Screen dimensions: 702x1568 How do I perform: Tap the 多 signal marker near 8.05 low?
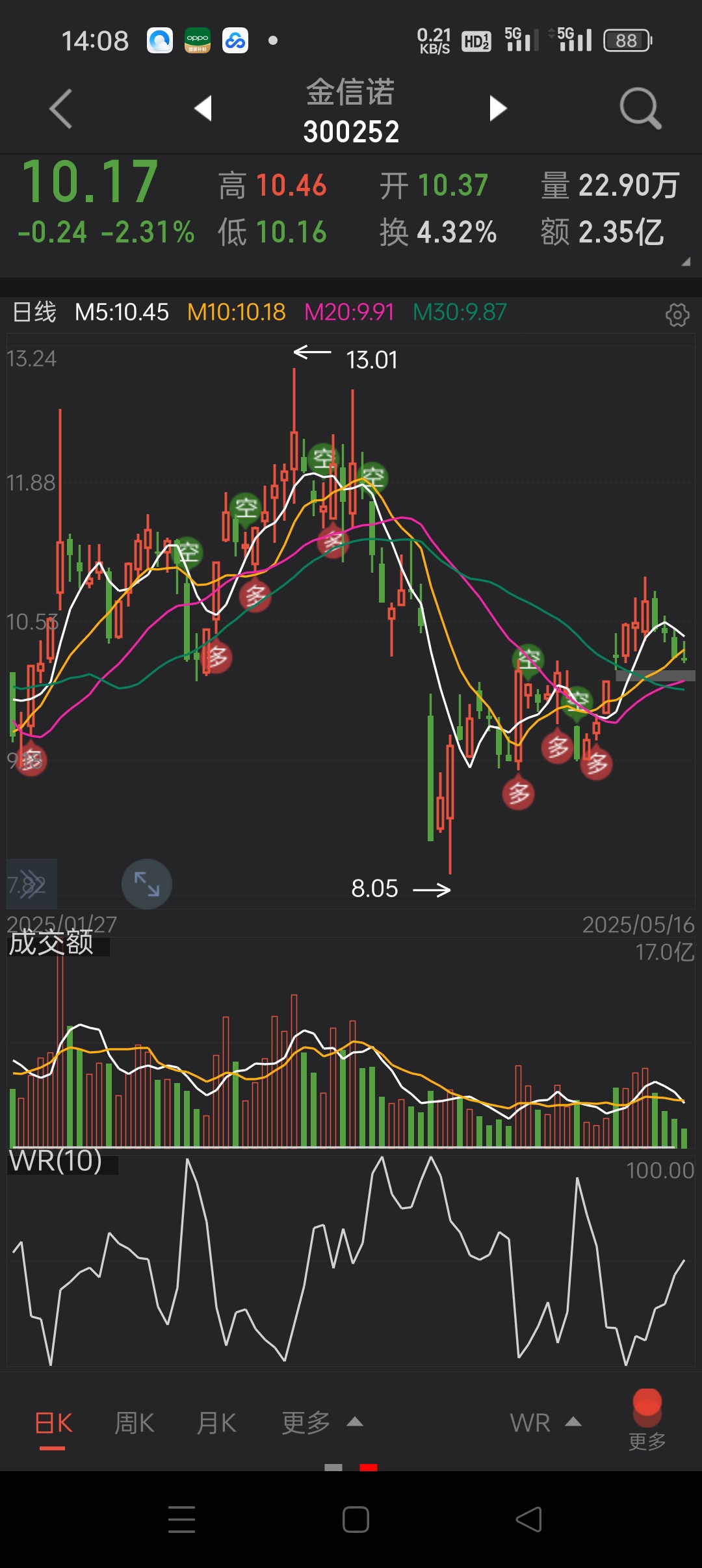[x=518, y=792]
